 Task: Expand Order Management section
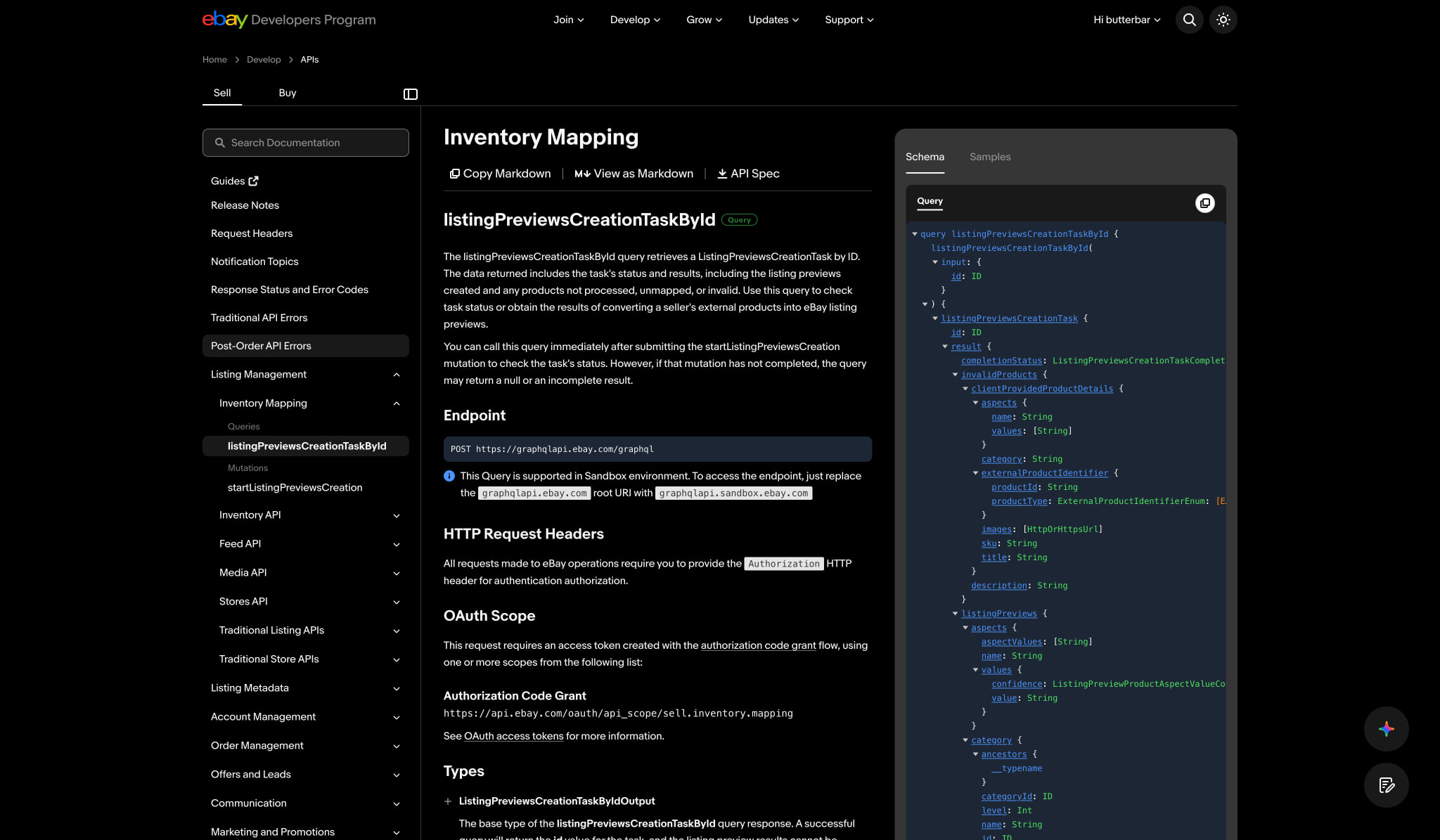(397, 747)
